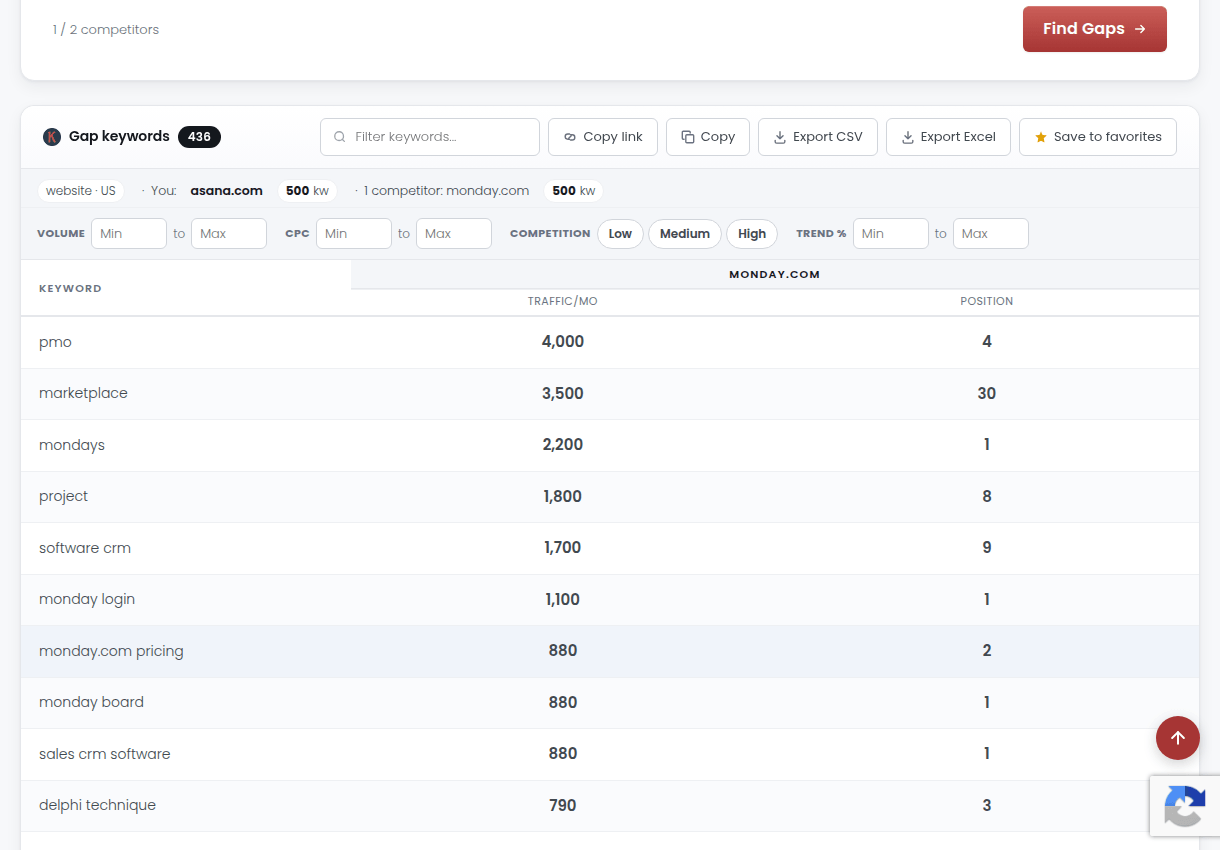Focus the Filter keywords search field
The width and height of the screenshot is (1220, 850).
(x=430, y=137)
